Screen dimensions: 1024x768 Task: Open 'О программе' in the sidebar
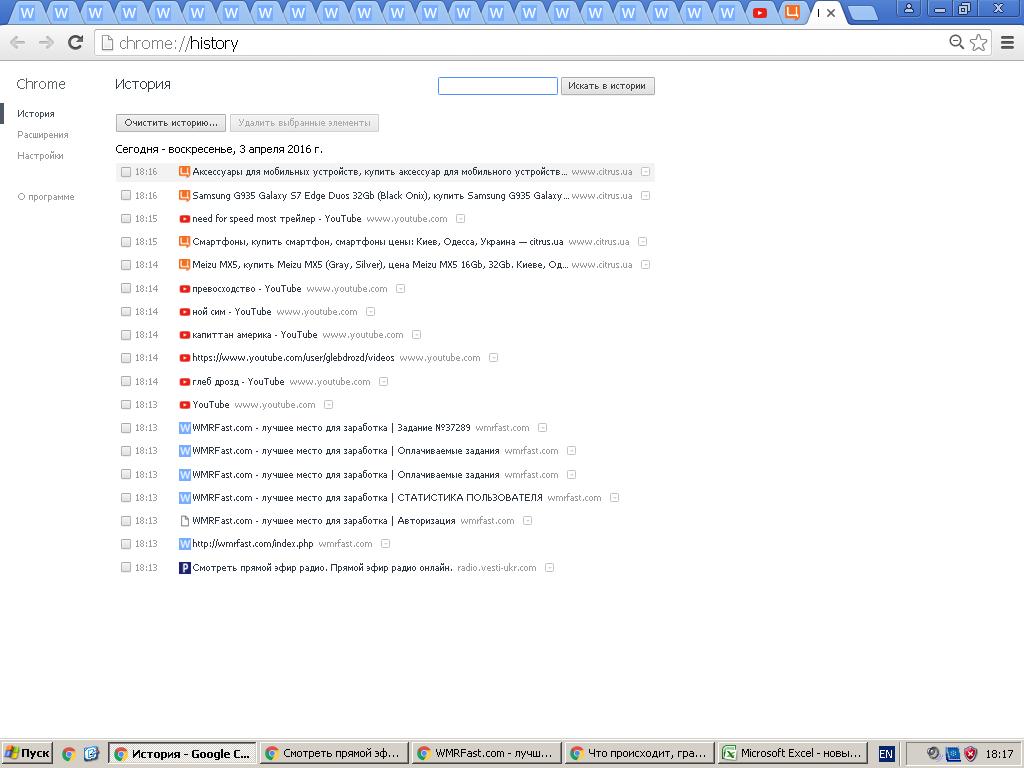click(x=46, y=197)
